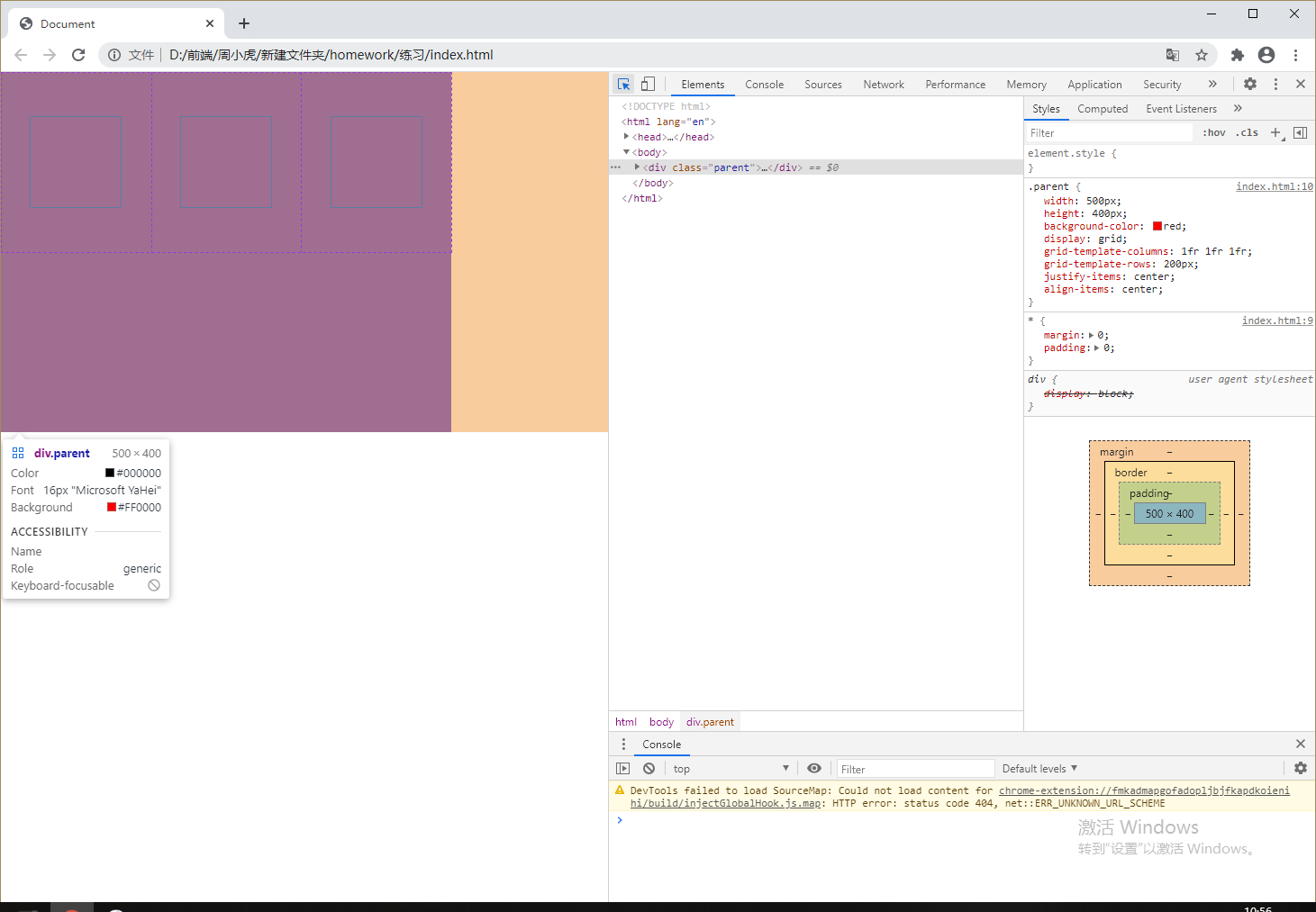Open the chrome-extension source map link
The width and height of the screenshot is (1316, 912).
pyautogui.click(x=1144, y=790)
